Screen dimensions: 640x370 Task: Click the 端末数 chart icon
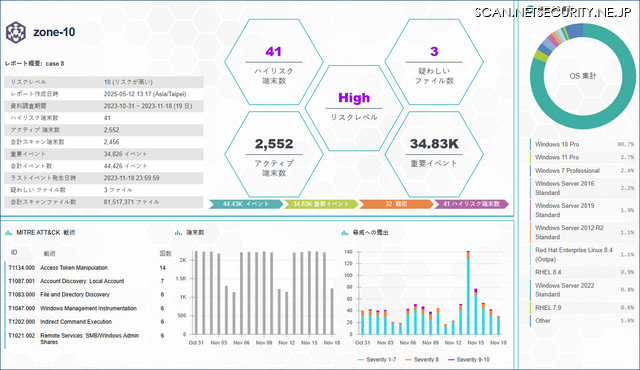[178, 233]
